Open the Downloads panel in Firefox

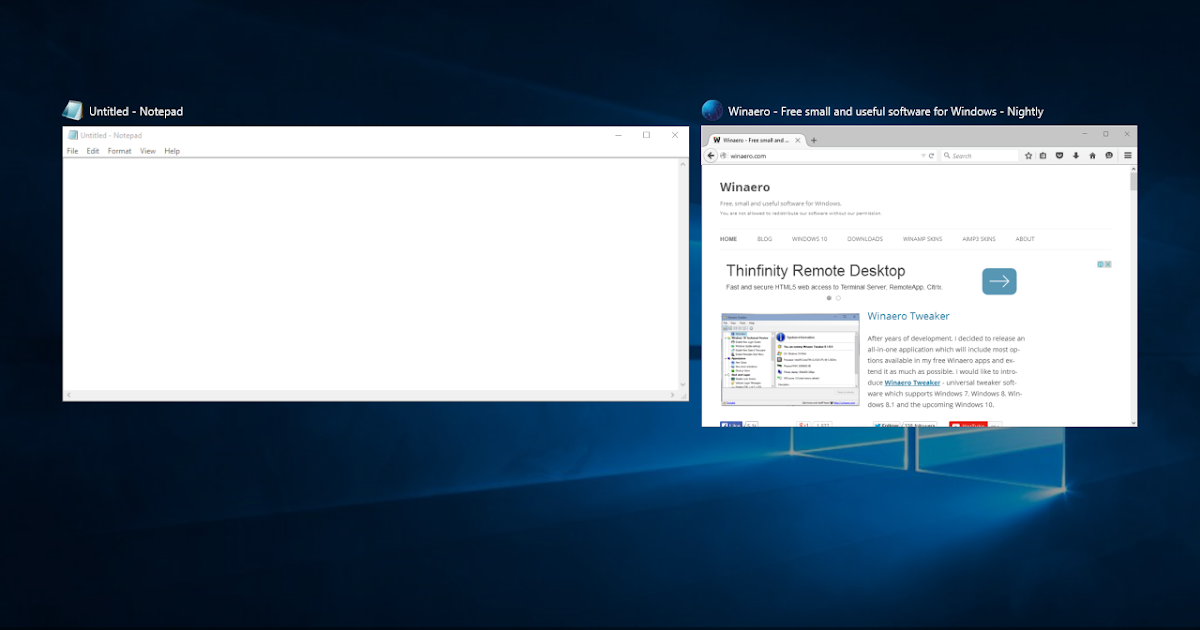click(1074, 155)
